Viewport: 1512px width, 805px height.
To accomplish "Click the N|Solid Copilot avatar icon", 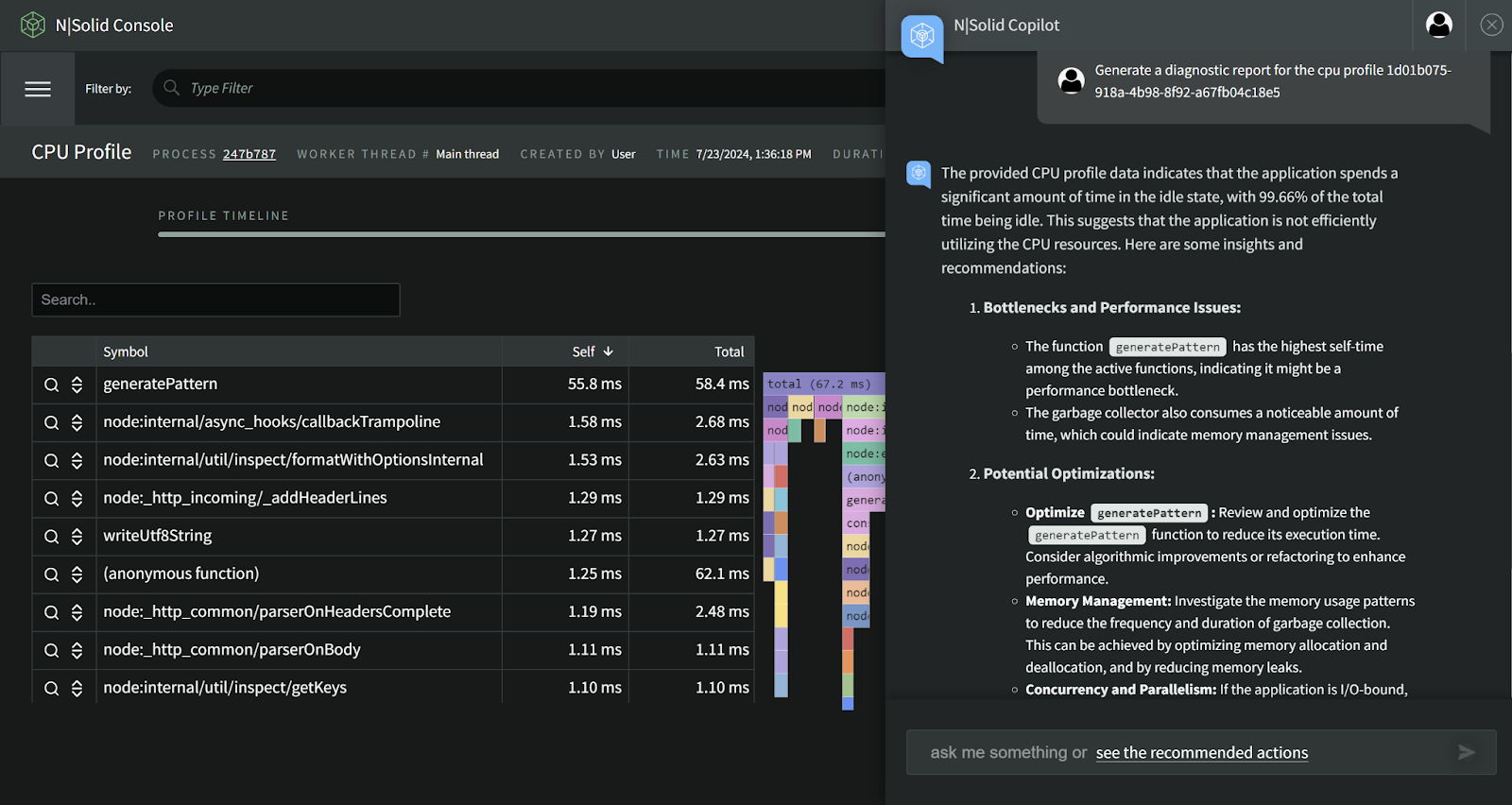I will [922, 38].
